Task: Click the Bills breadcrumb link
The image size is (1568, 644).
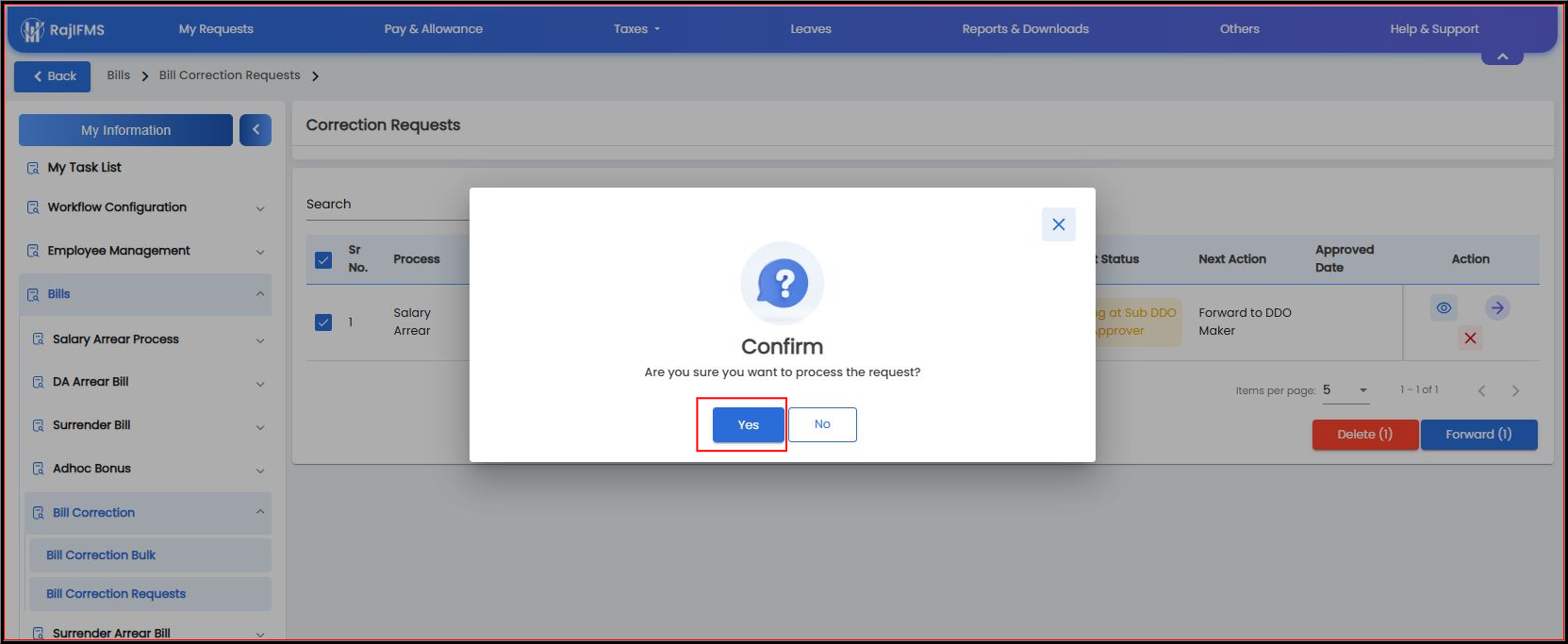Action: tap(119, 75)
